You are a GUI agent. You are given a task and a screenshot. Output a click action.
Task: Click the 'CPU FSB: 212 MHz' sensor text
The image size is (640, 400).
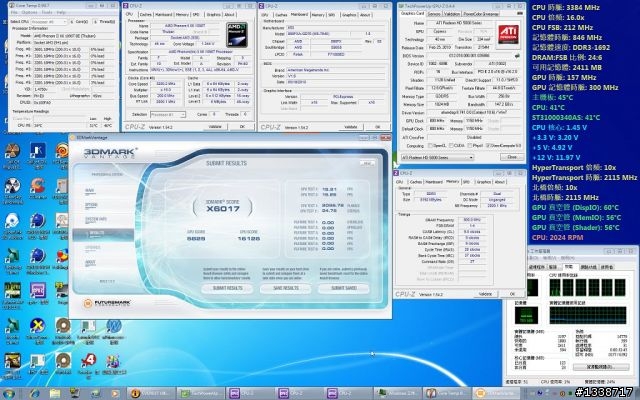point(562,27)
